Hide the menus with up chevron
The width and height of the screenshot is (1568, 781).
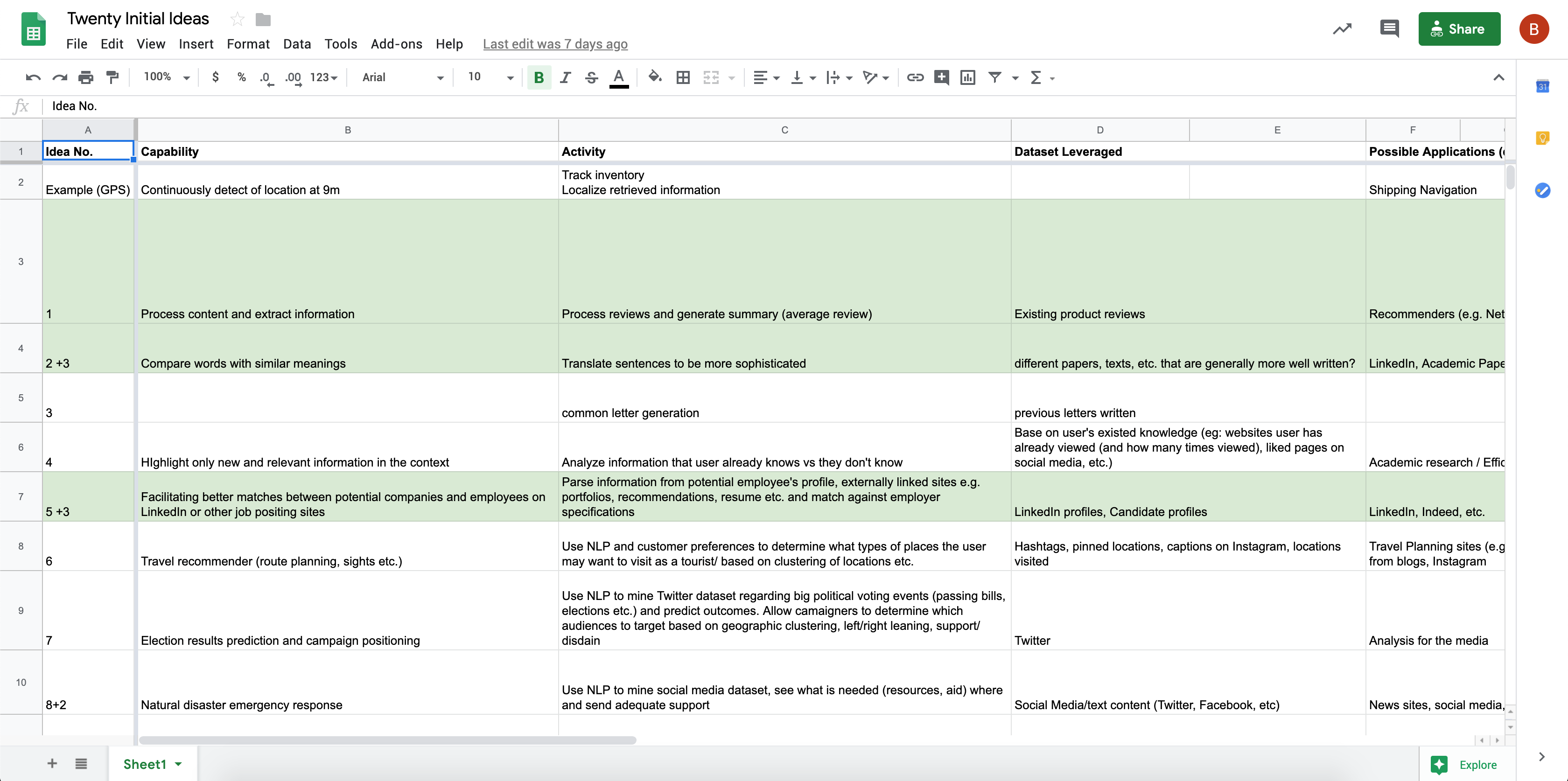click(x=1498, y=77)
